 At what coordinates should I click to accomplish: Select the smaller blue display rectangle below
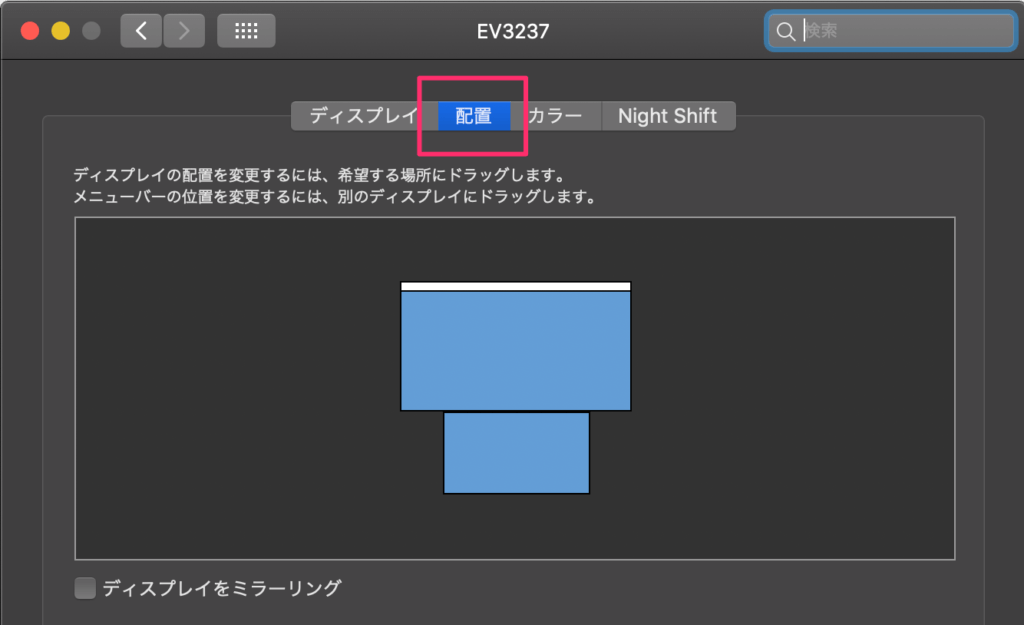tap(516, 453)
